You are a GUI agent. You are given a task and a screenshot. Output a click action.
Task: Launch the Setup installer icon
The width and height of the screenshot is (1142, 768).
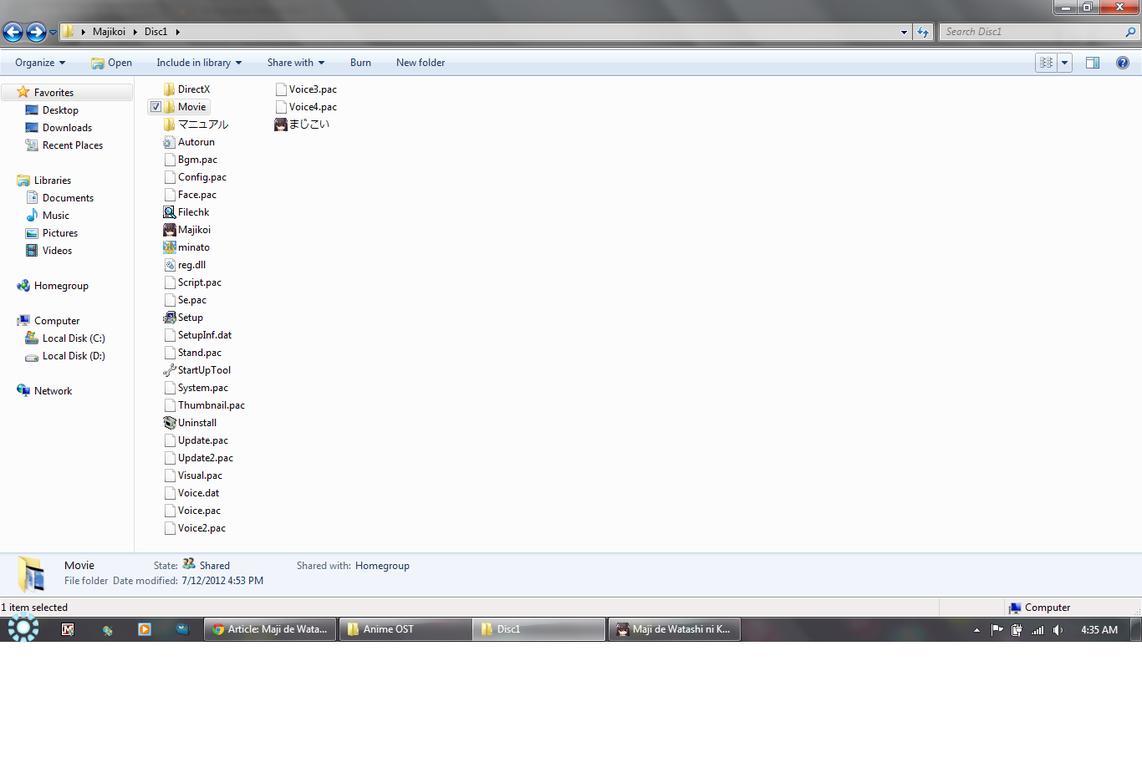coord(170,317)
